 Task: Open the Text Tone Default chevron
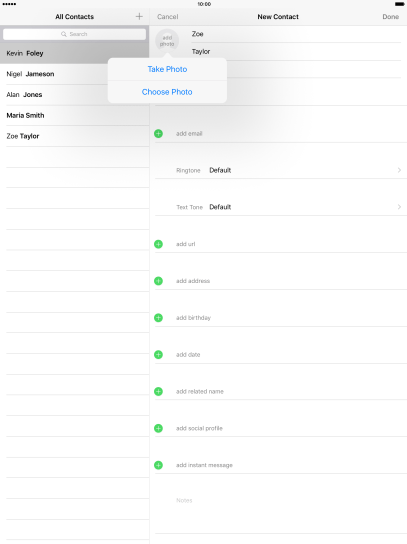pyautogui.click(x=399, y=207)
